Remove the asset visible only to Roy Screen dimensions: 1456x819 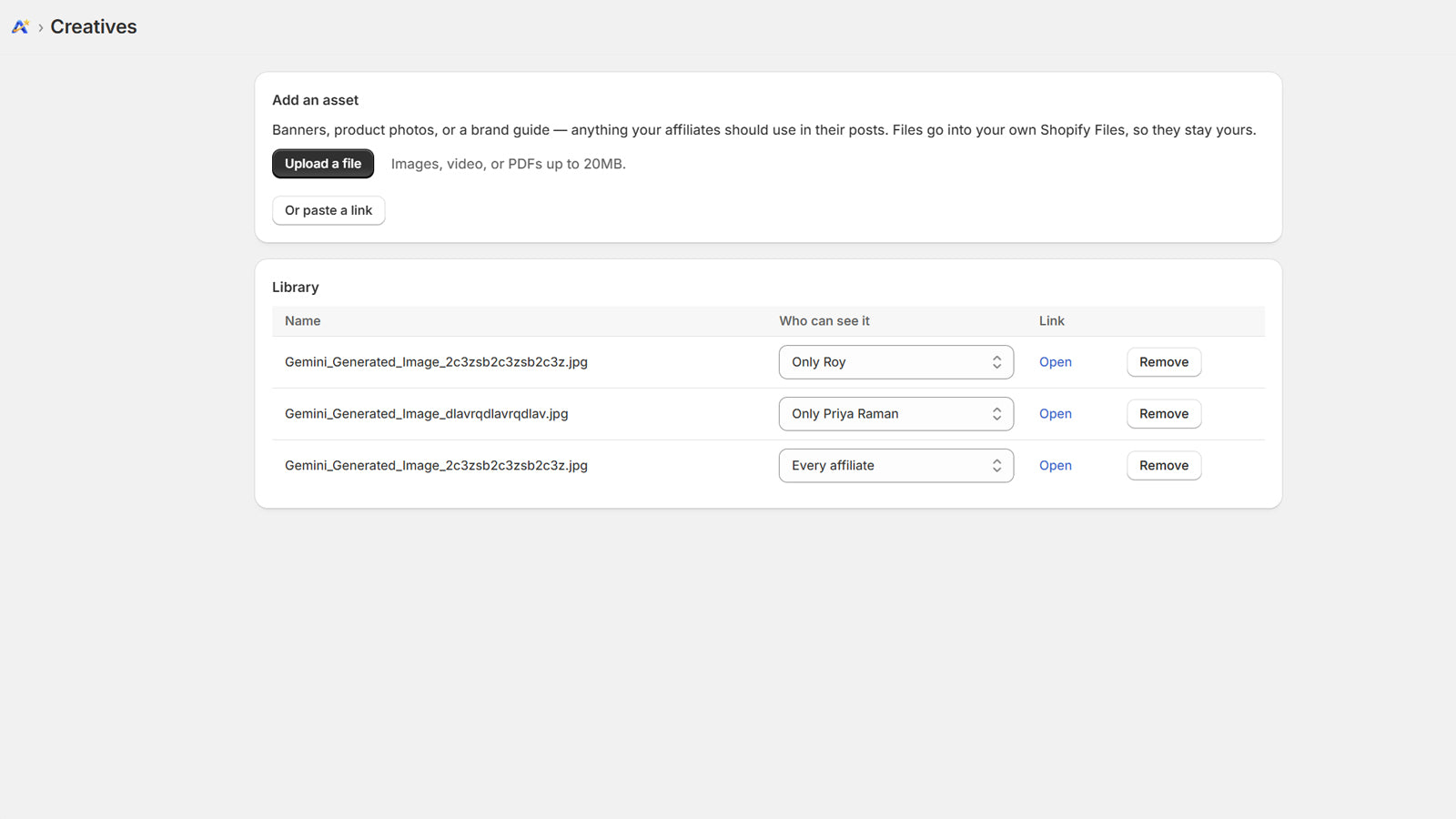click(1164, 362)
